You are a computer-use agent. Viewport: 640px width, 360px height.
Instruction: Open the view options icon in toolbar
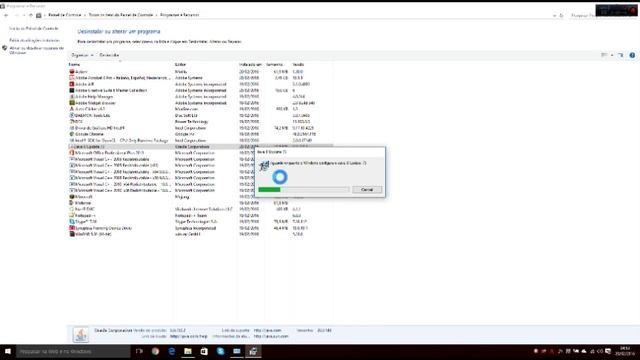tap(604, 55)
